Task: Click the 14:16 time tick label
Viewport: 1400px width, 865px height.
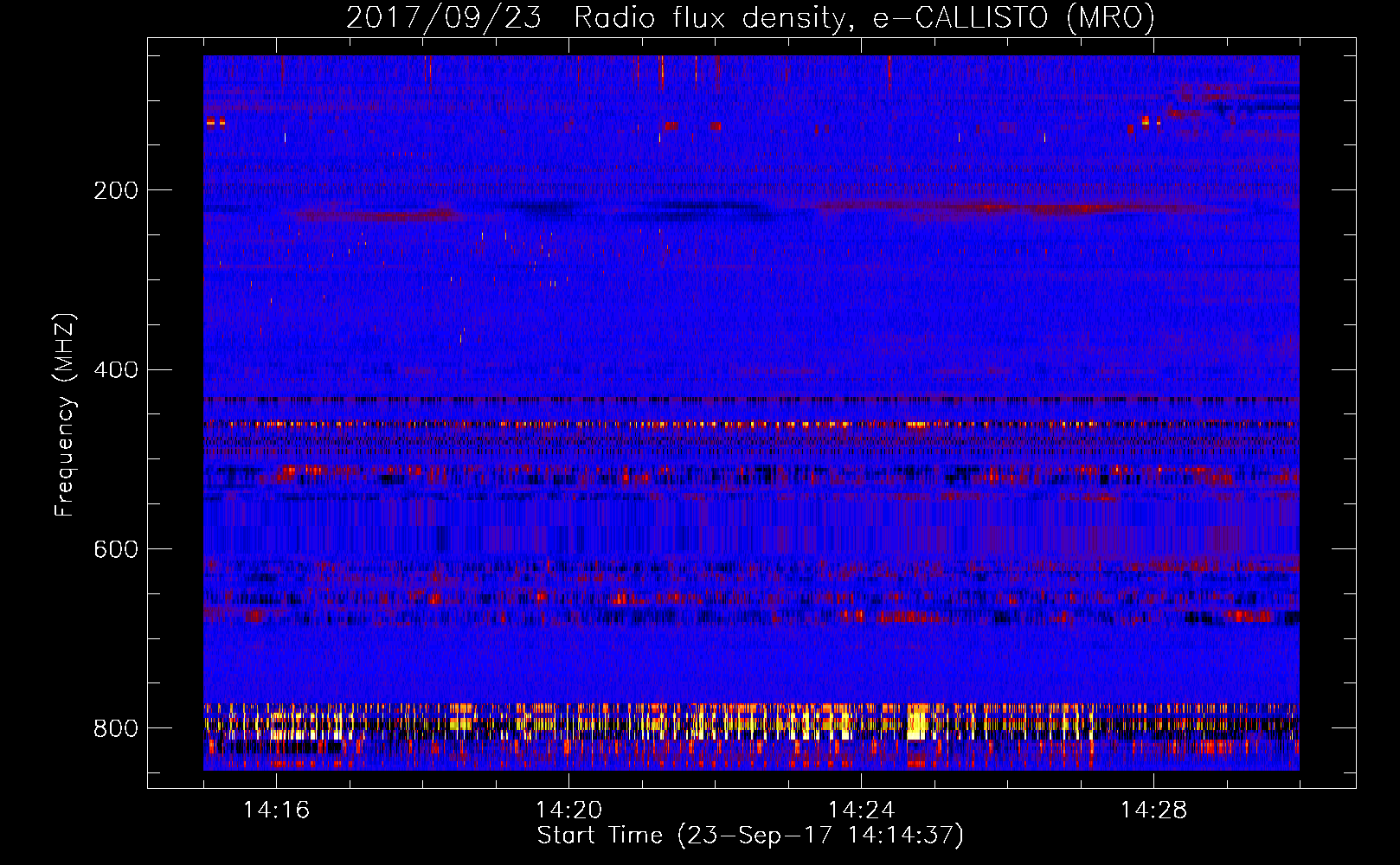Action: coord(276,810)
